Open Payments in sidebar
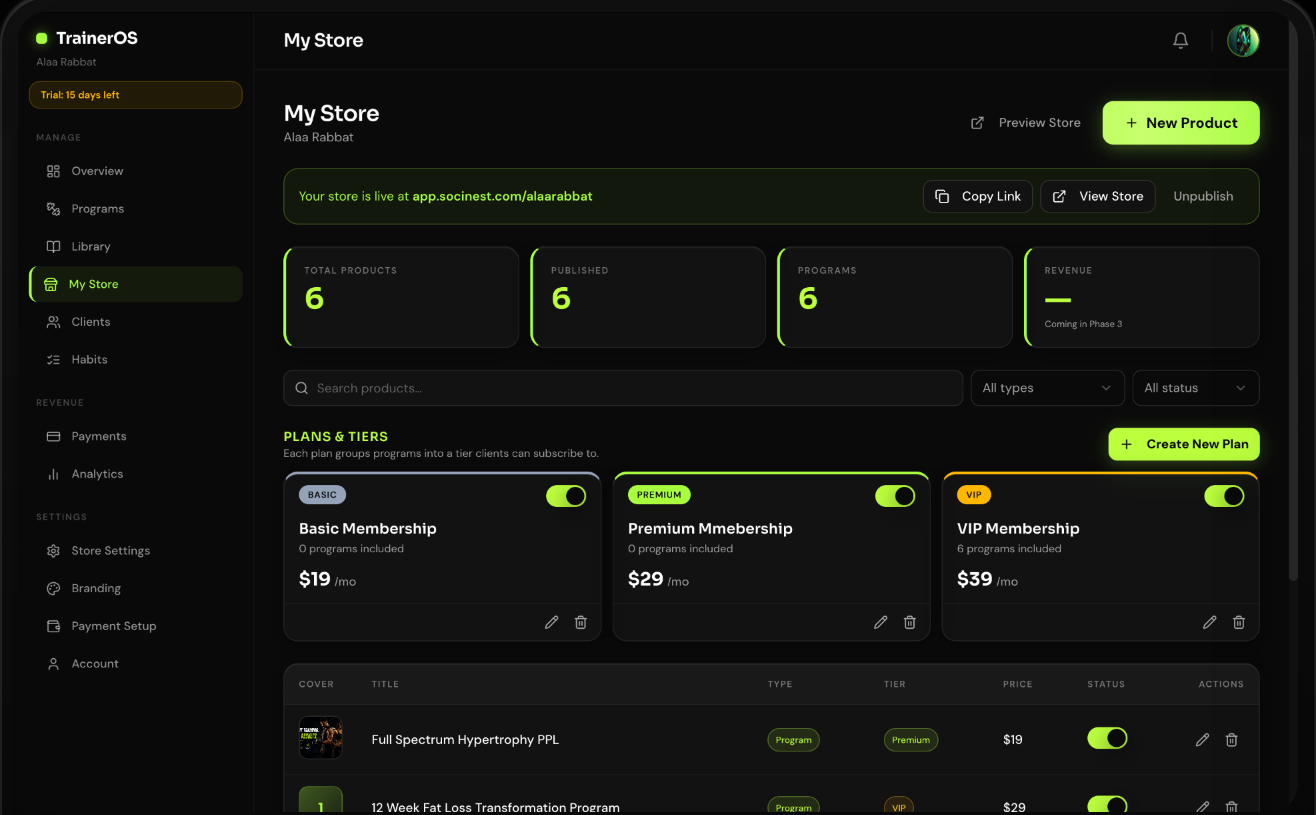The height and width of the screenshot is (815, 1316). [x=135, y=436]
